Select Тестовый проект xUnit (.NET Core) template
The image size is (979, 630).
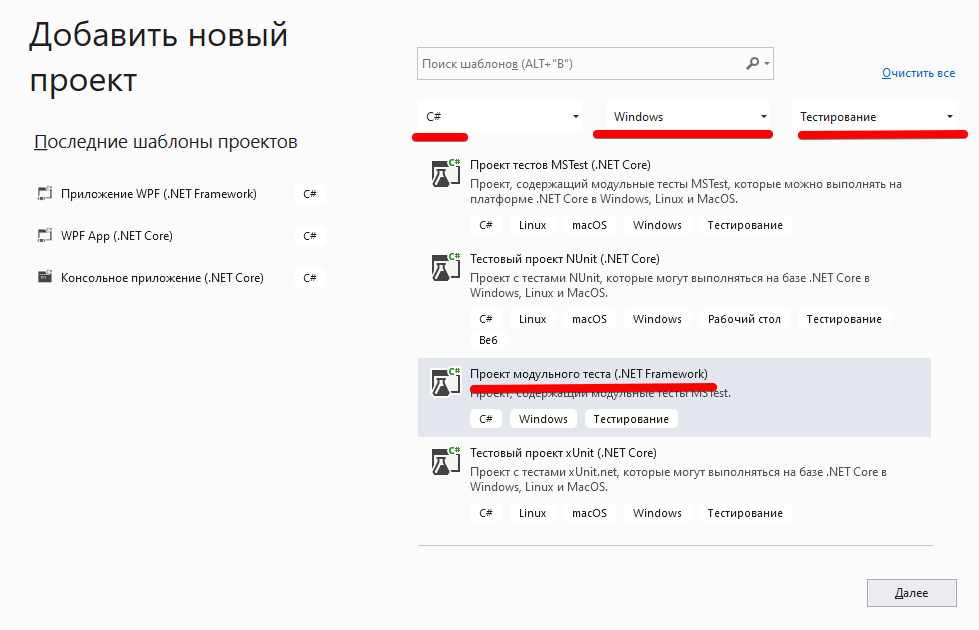click(563, 453)
